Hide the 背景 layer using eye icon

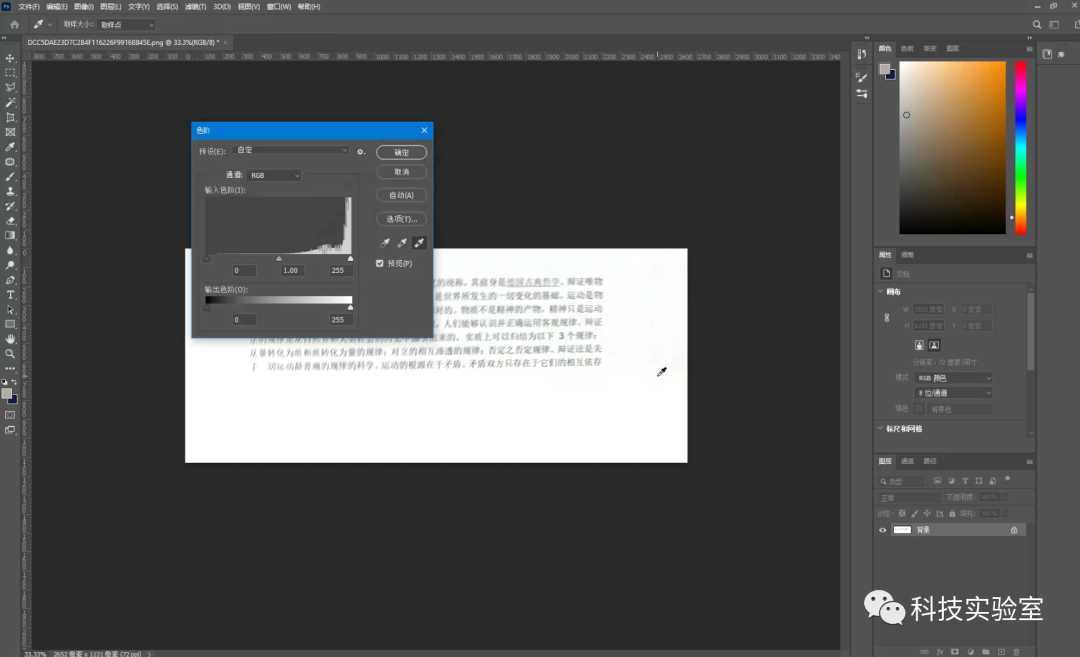pyautogui.click(x=882, y=530)
